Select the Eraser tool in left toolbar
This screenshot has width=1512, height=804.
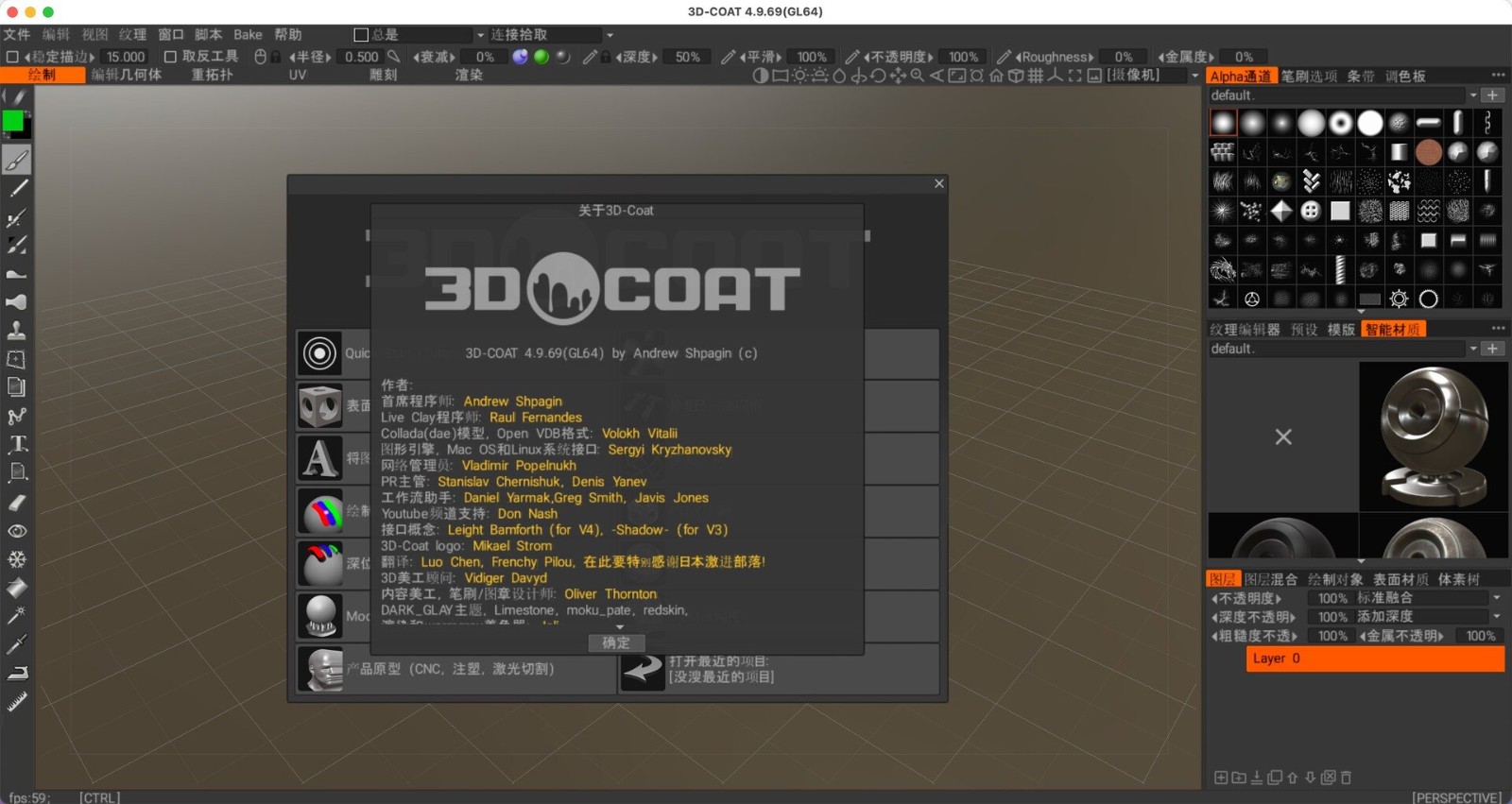click(17, 503)
